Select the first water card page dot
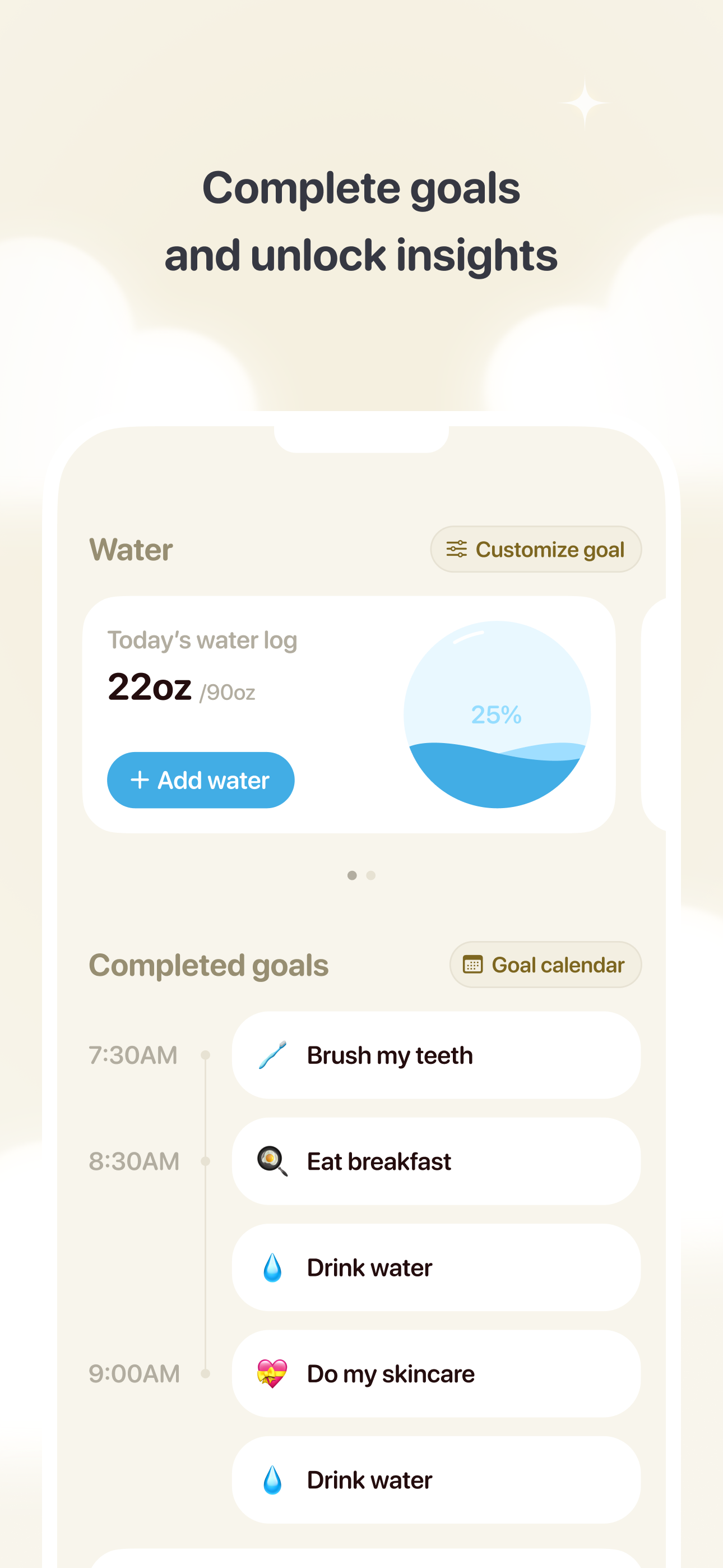 352,875
